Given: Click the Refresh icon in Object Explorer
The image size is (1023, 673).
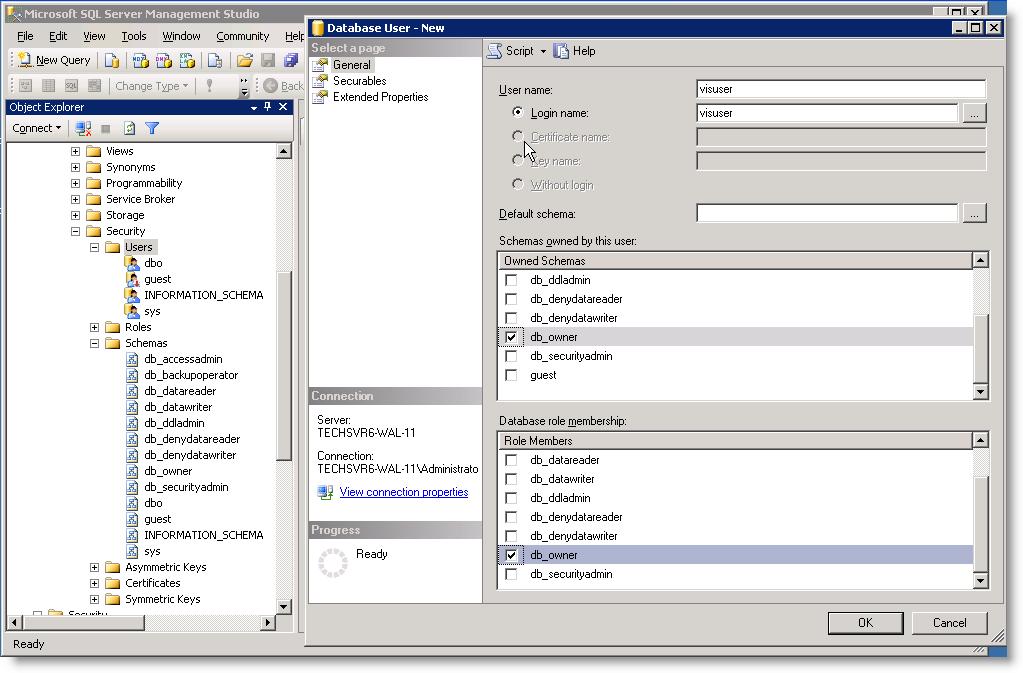Looking at the screenshot, I should click(129, 128).
